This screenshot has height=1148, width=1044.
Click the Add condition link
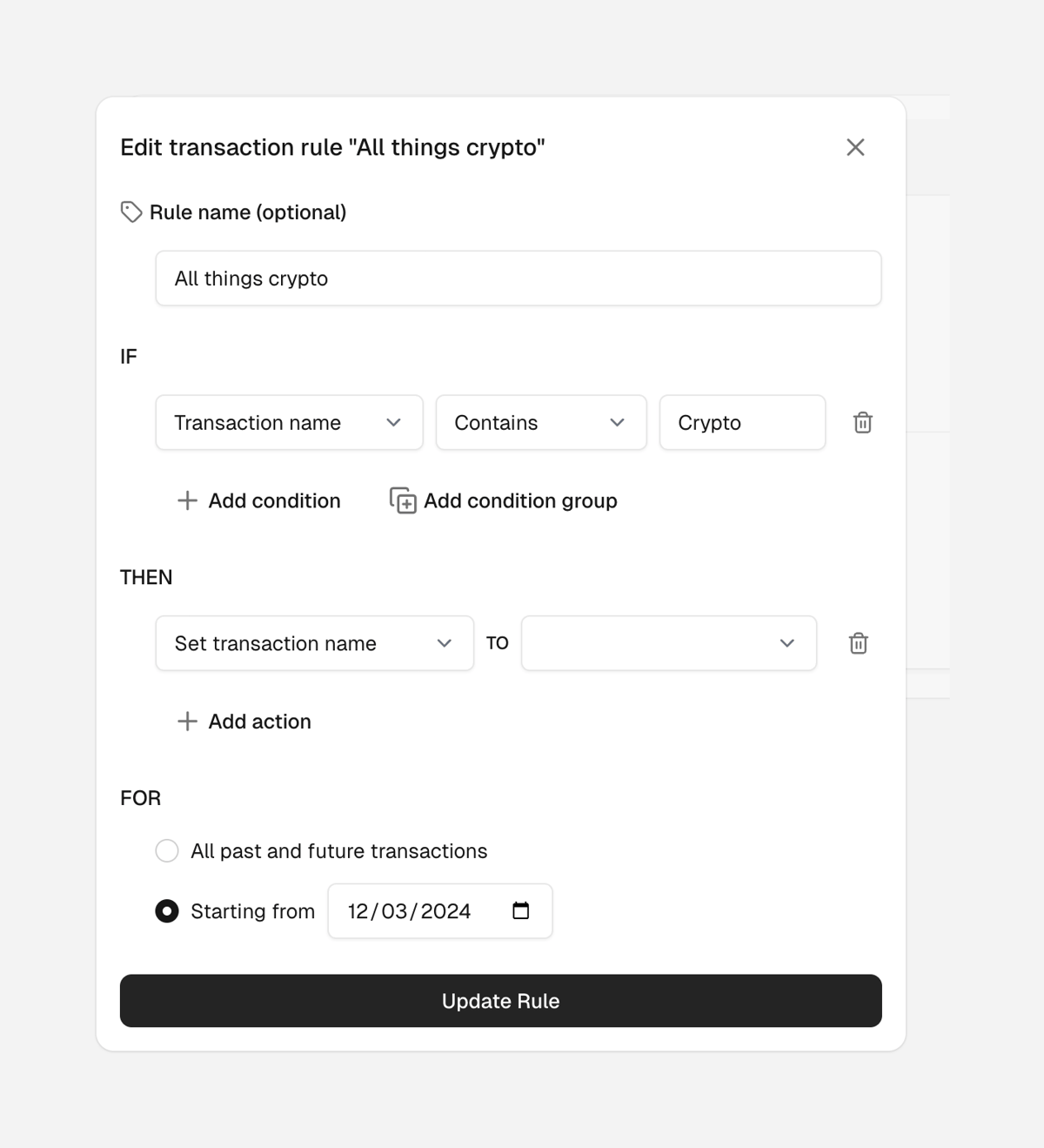coord(274,500)
